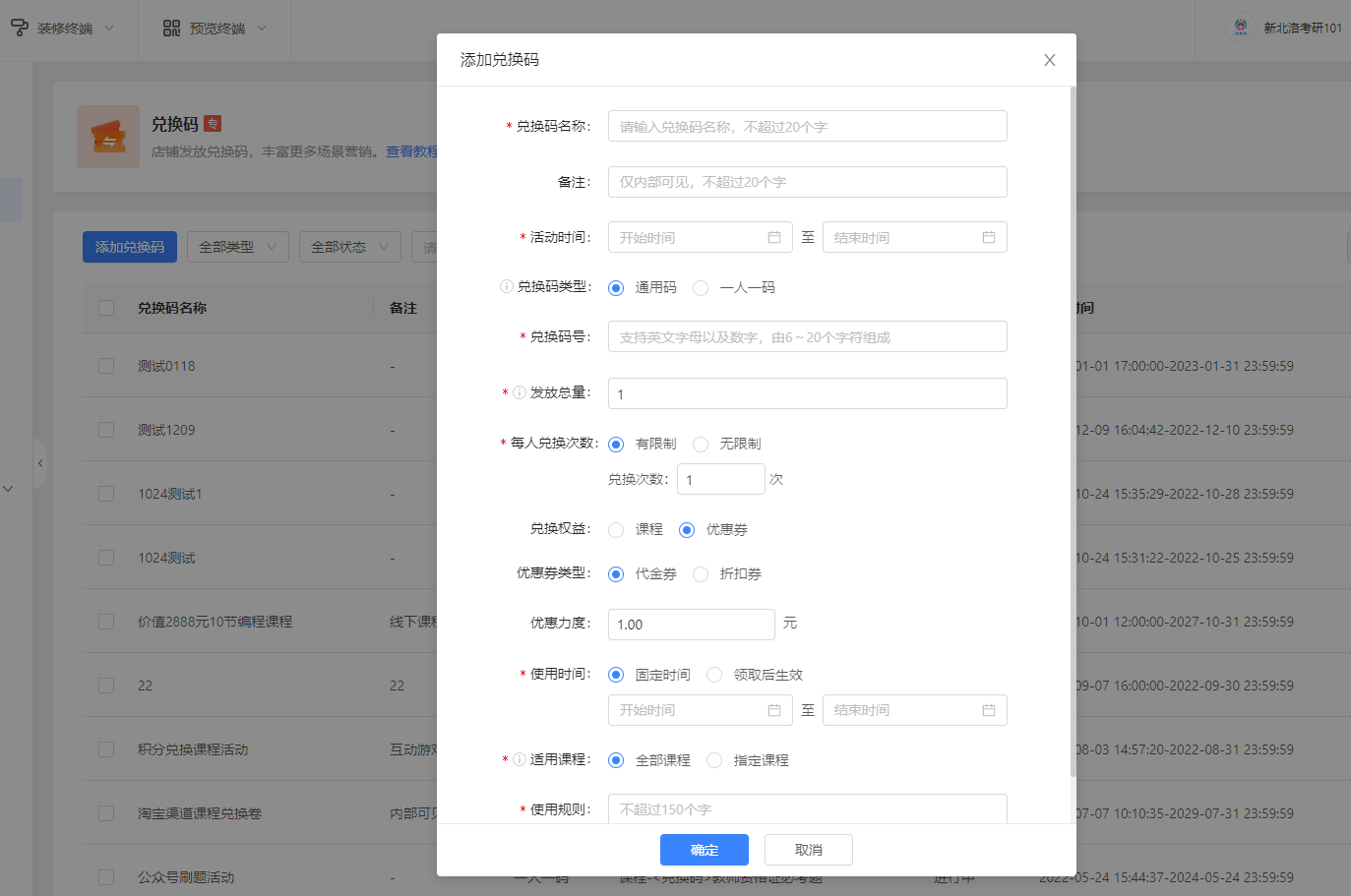The width and height of the screenshot is (1351, 896).
Task: Collapse the sidebar with the left arrow handle
Action: 39,463
